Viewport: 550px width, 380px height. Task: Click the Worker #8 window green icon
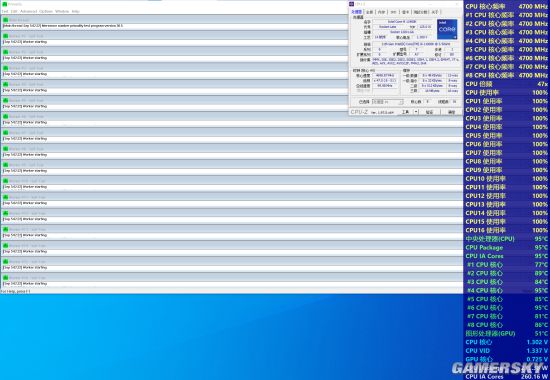coord(6,149)
